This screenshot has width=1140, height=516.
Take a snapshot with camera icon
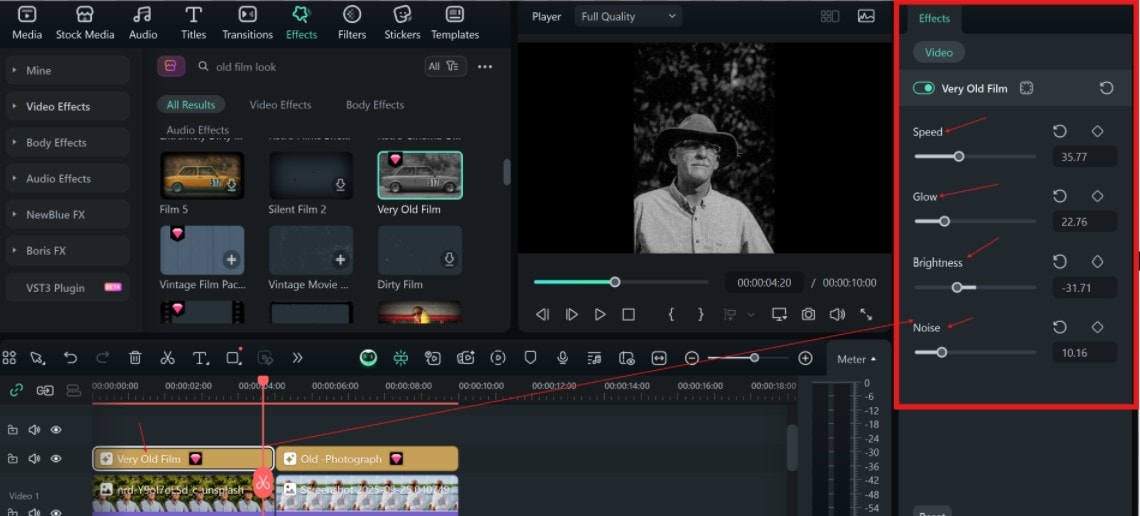(808, 315)
